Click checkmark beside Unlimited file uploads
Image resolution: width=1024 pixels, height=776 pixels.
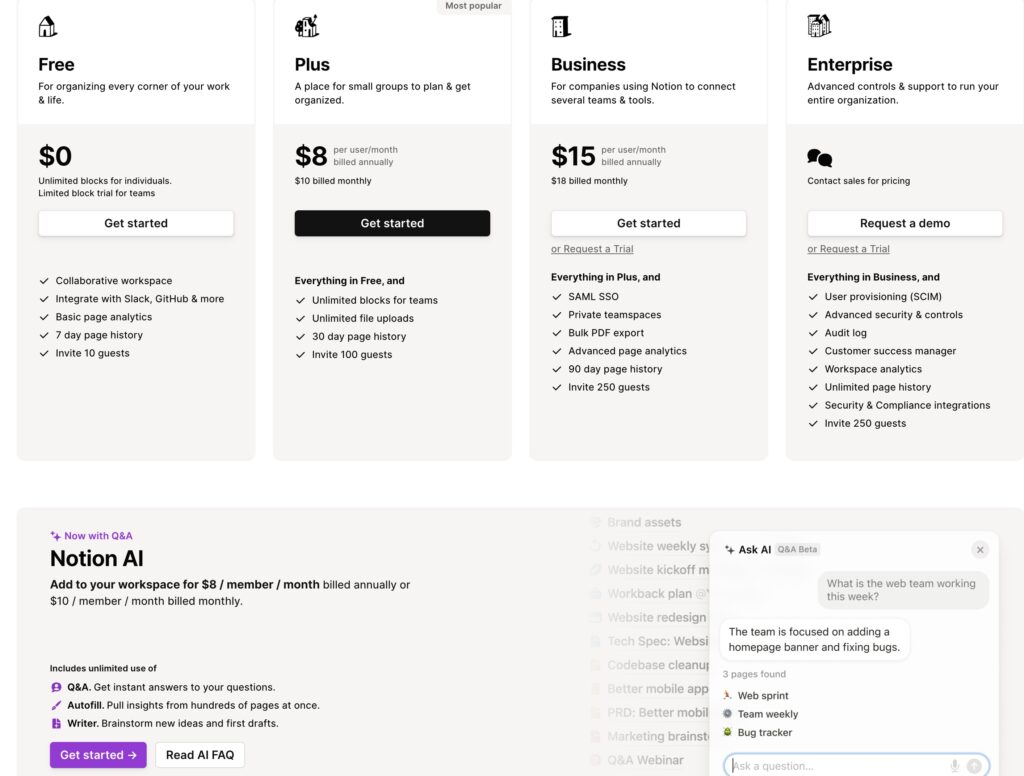click(x=300, y=319)
